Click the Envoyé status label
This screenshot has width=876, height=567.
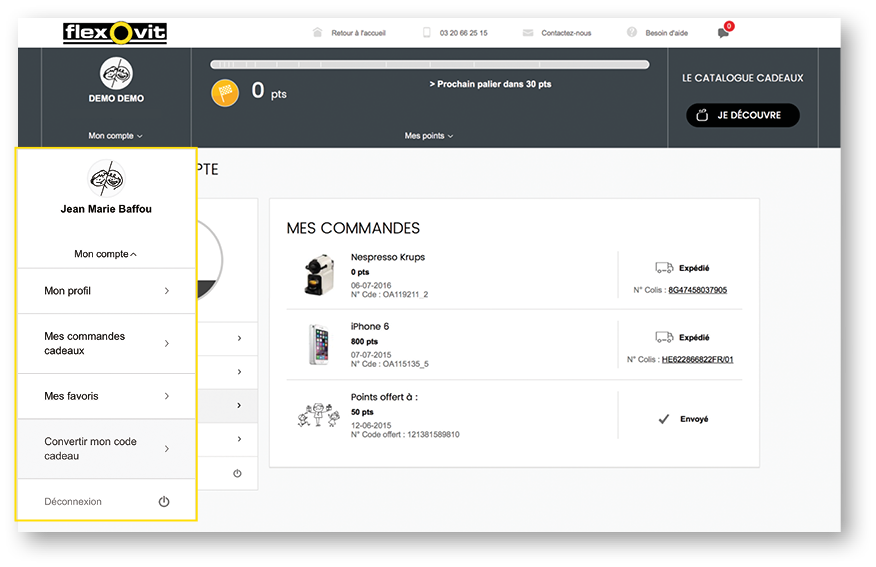click(x=694, y=419)
